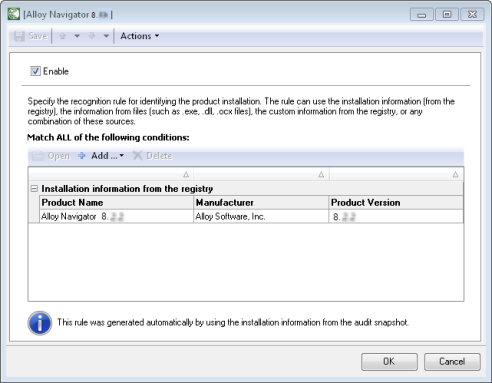Click the Alloy Navigator title bar icon

coord(14,14)
